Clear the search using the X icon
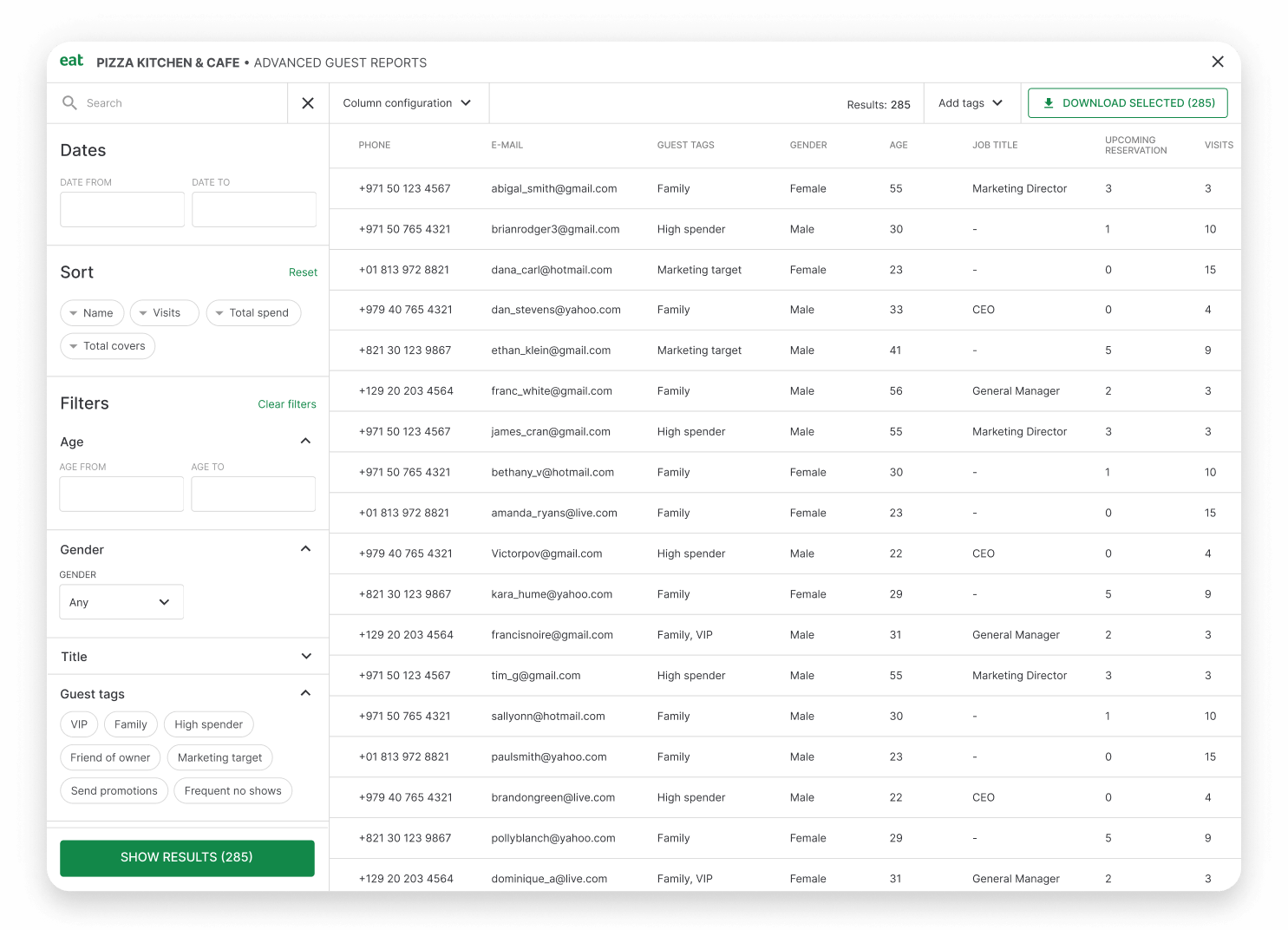This screenshot has width=1288, height=930. [308, 102]
